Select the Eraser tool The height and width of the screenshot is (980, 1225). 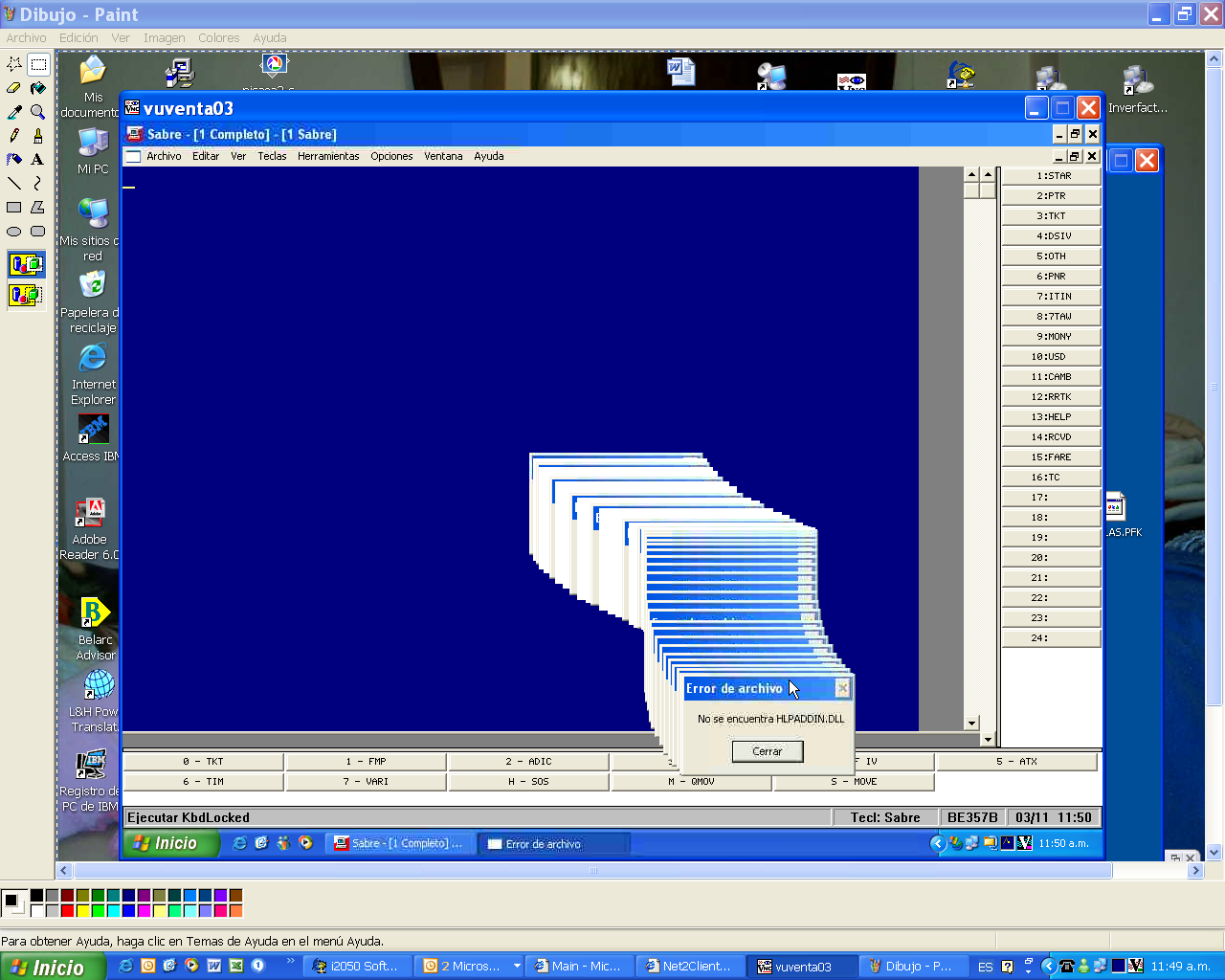click(14, 88)
